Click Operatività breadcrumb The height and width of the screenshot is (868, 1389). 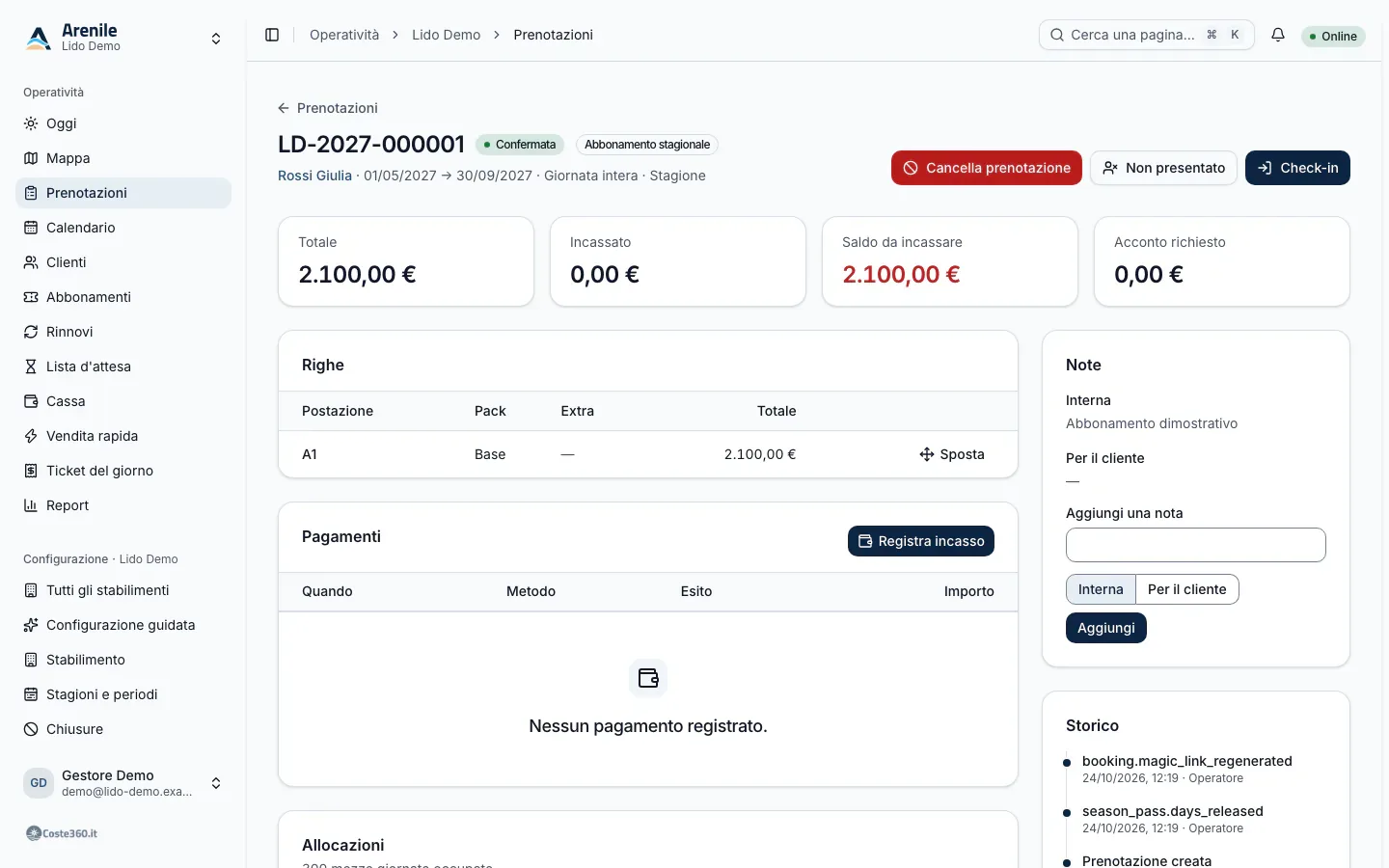tap(344, 35)
